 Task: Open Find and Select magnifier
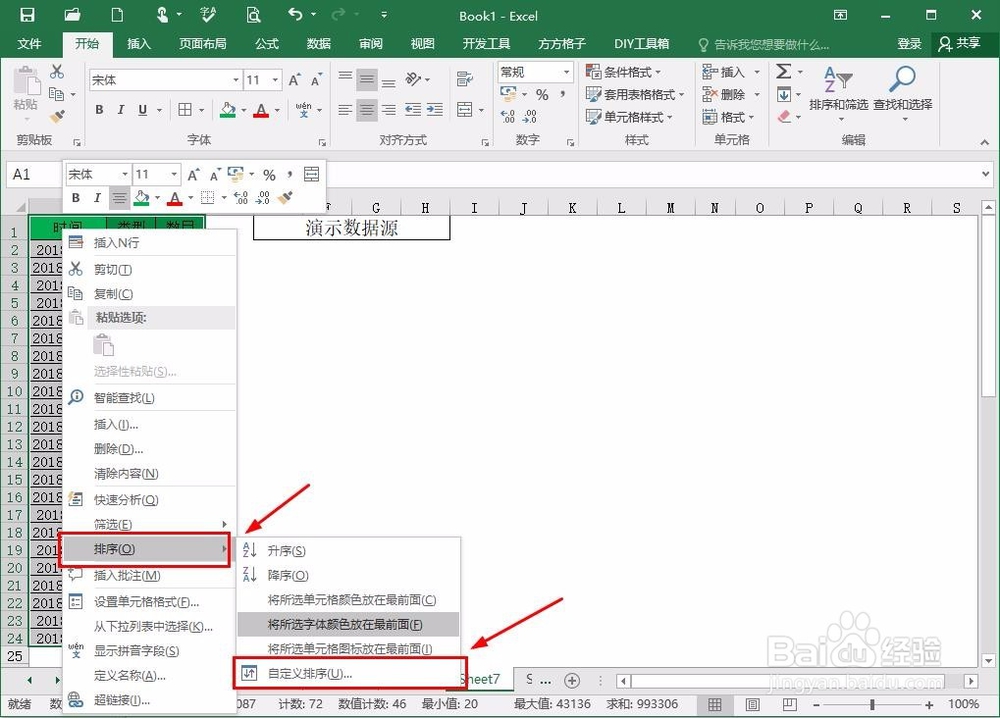pos(902,94)
